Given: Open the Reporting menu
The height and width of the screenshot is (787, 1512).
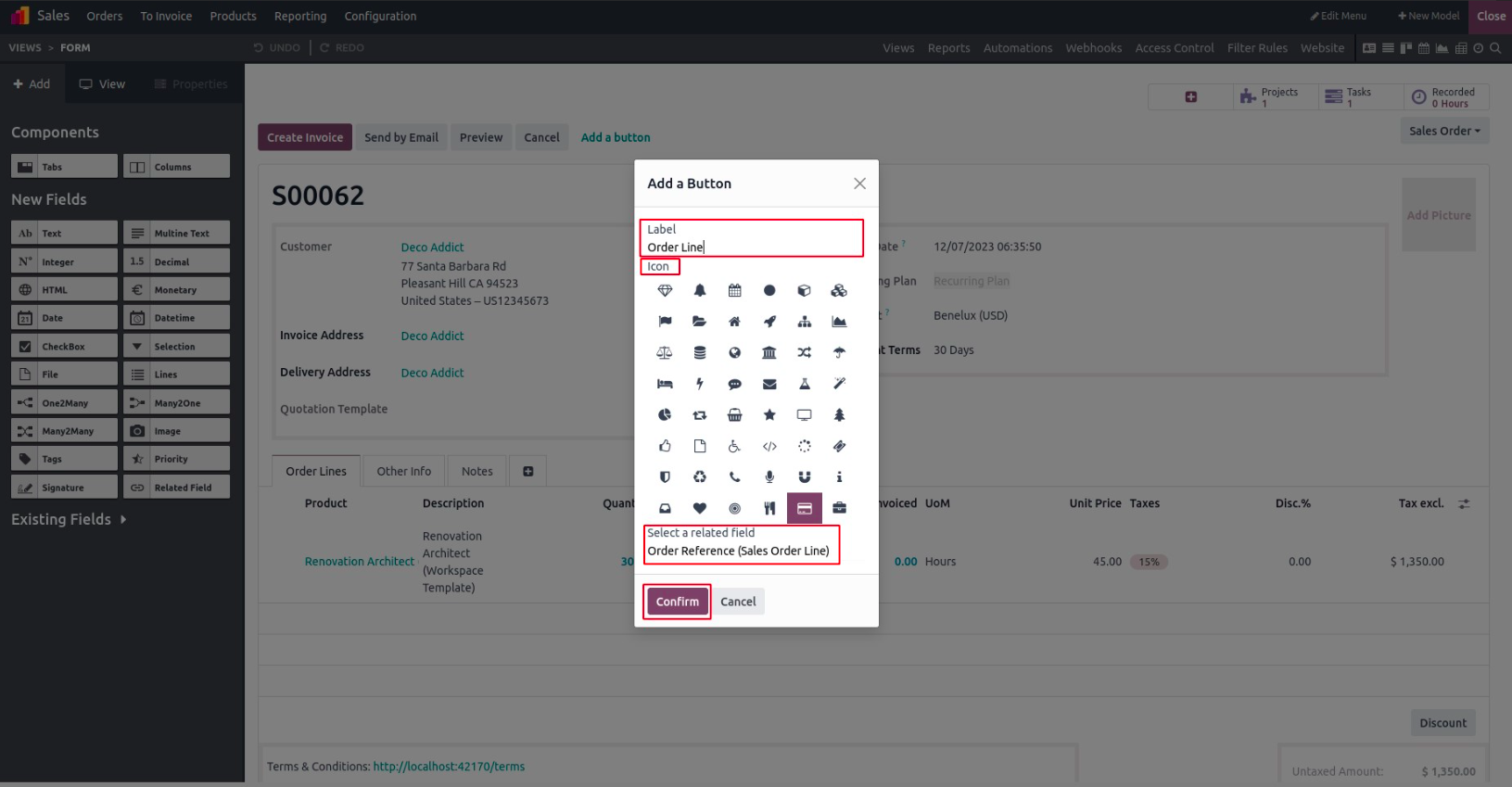Looking at the screenshot, I should coord(300,16).
